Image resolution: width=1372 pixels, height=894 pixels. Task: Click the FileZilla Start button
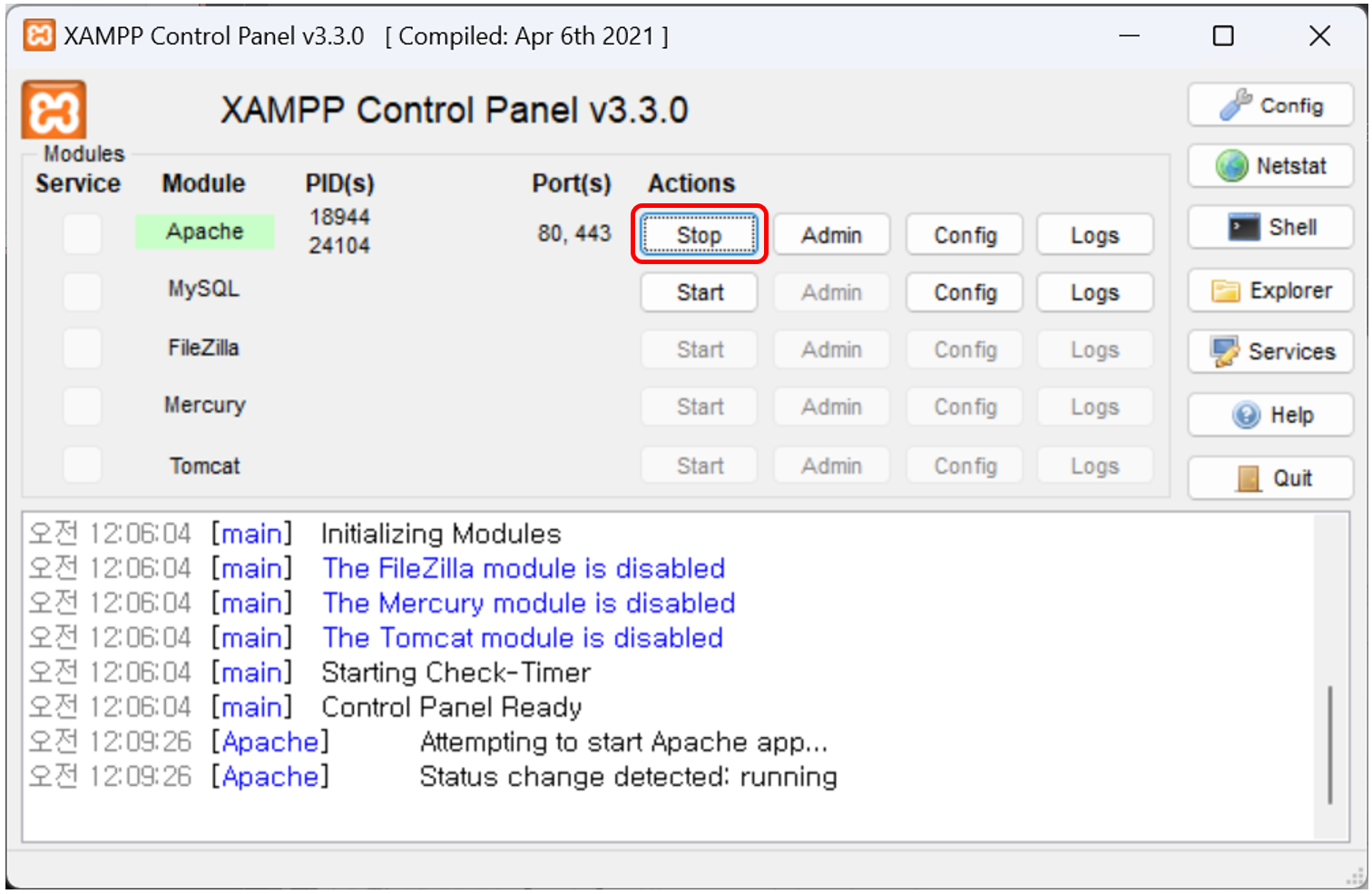pos(699,349)
